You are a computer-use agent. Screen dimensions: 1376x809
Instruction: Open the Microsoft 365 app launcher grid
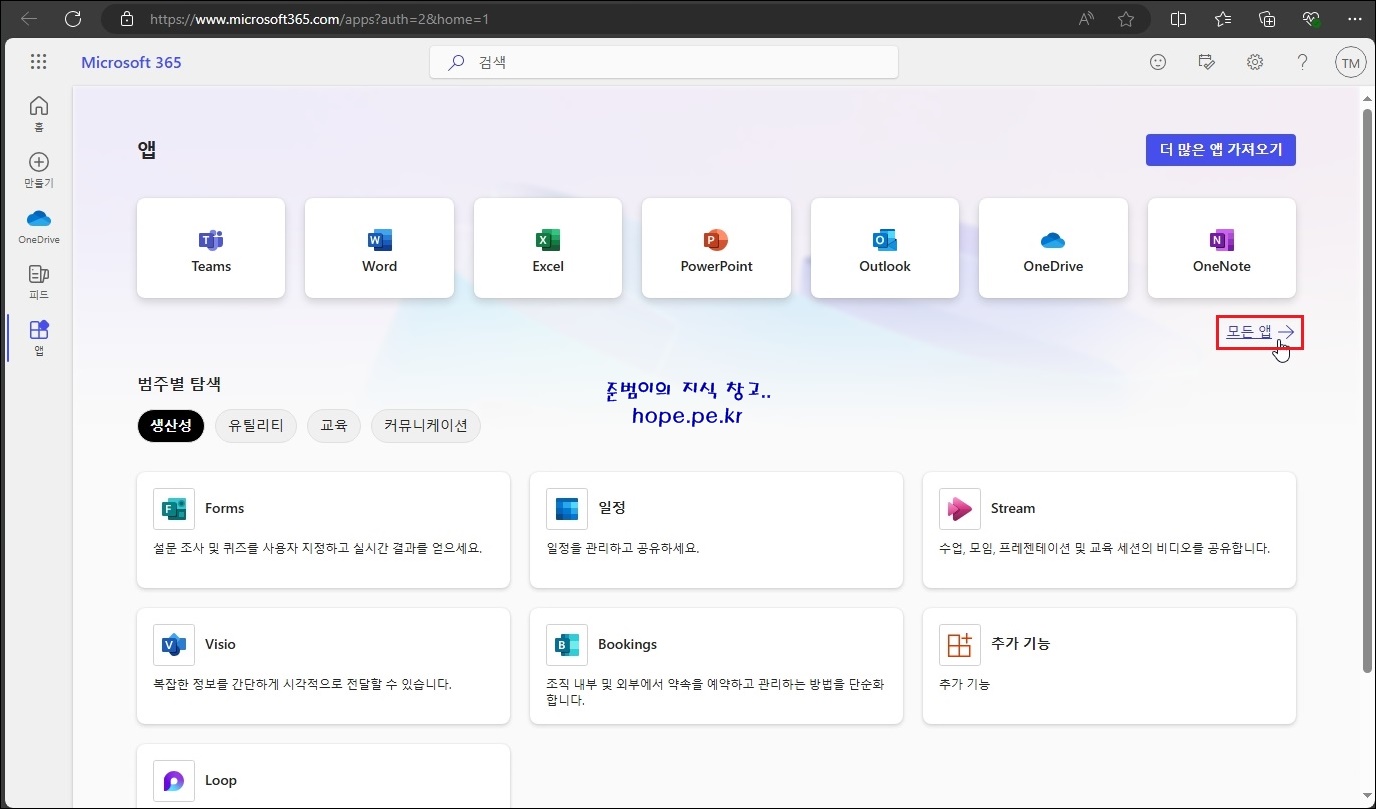coord(39,62)
